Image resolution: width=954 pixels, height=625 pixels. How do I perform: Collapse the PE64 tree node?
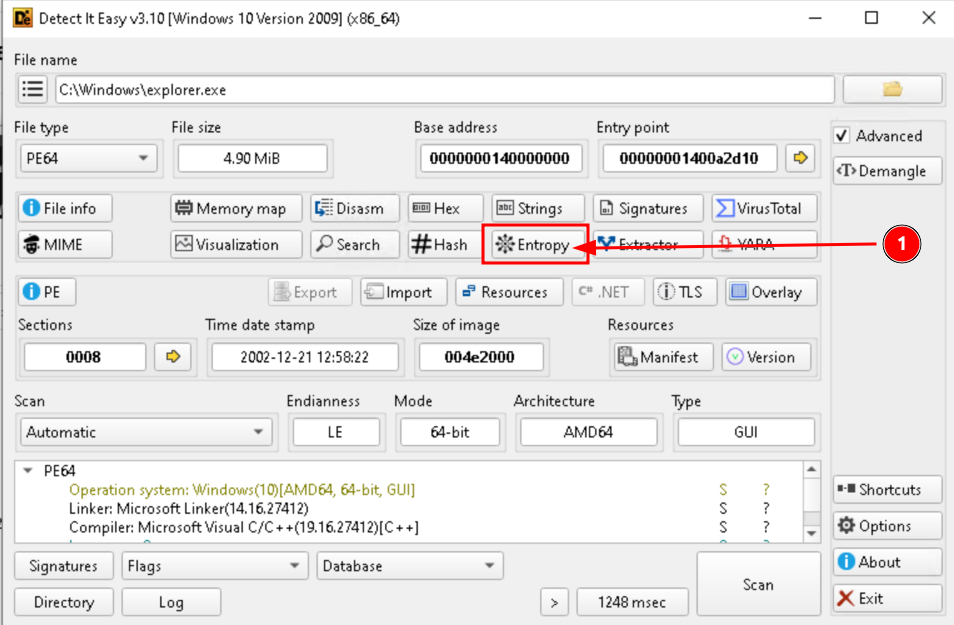click(27, 471)
